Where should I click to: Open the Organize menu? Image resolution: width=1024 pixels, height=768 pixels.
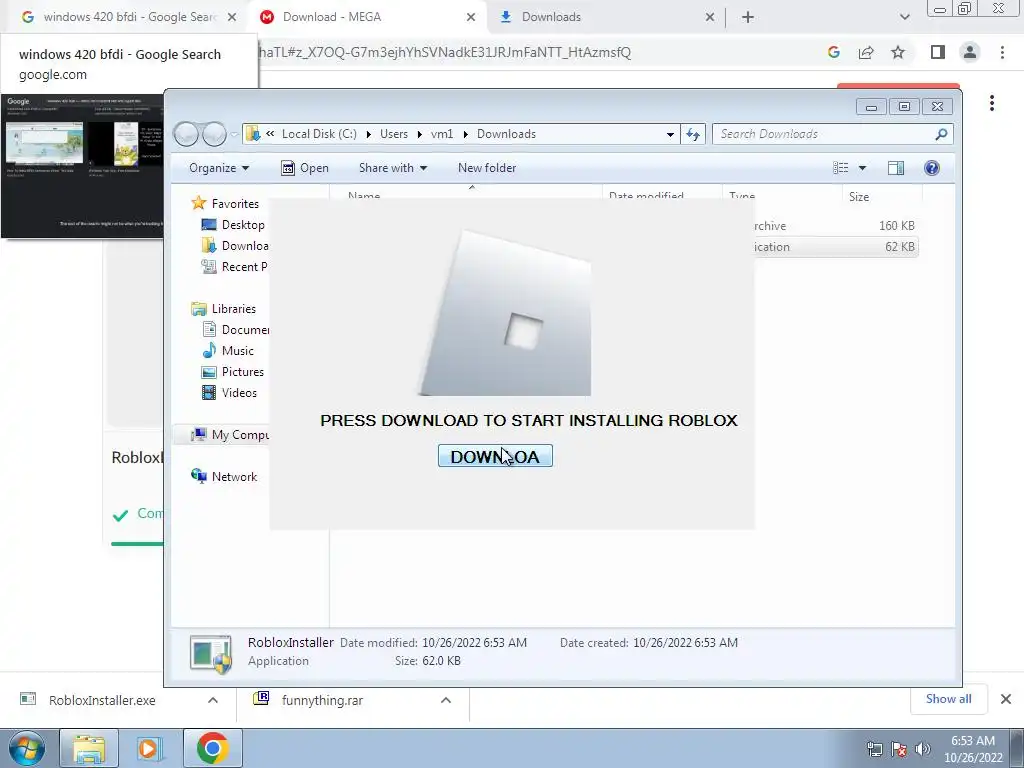[x=219, y=168]
